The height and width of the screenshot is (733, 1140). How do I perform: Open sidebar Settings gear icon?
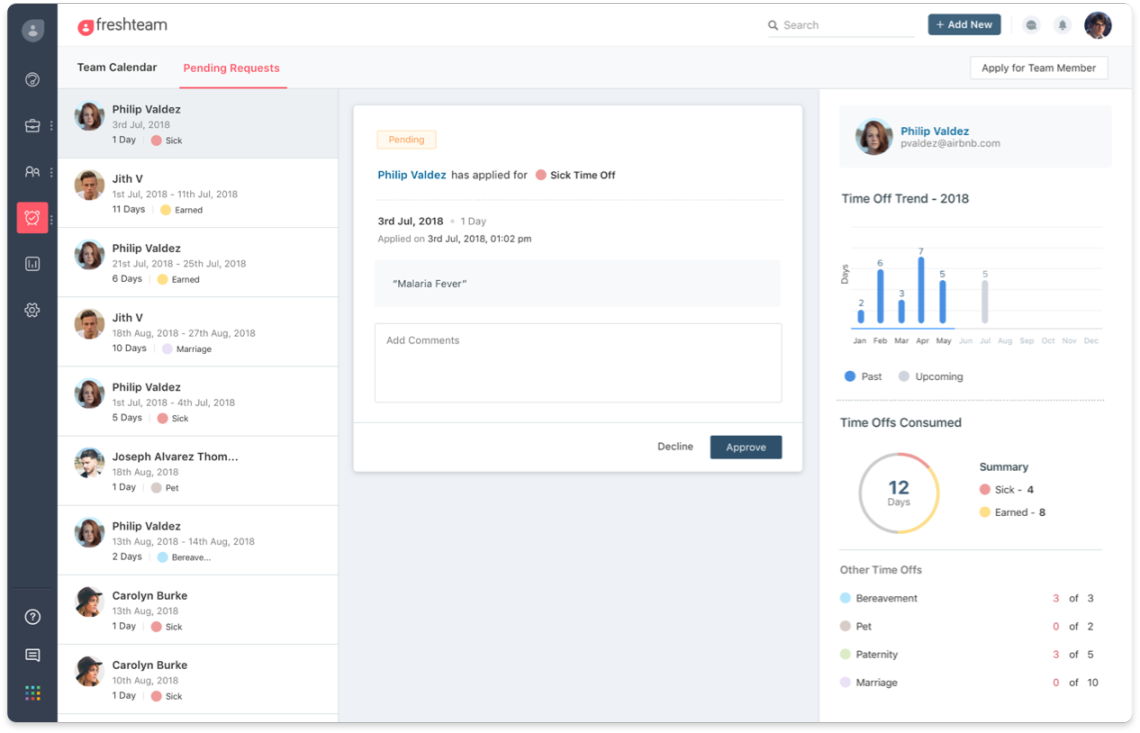click(x=31, y=310)
